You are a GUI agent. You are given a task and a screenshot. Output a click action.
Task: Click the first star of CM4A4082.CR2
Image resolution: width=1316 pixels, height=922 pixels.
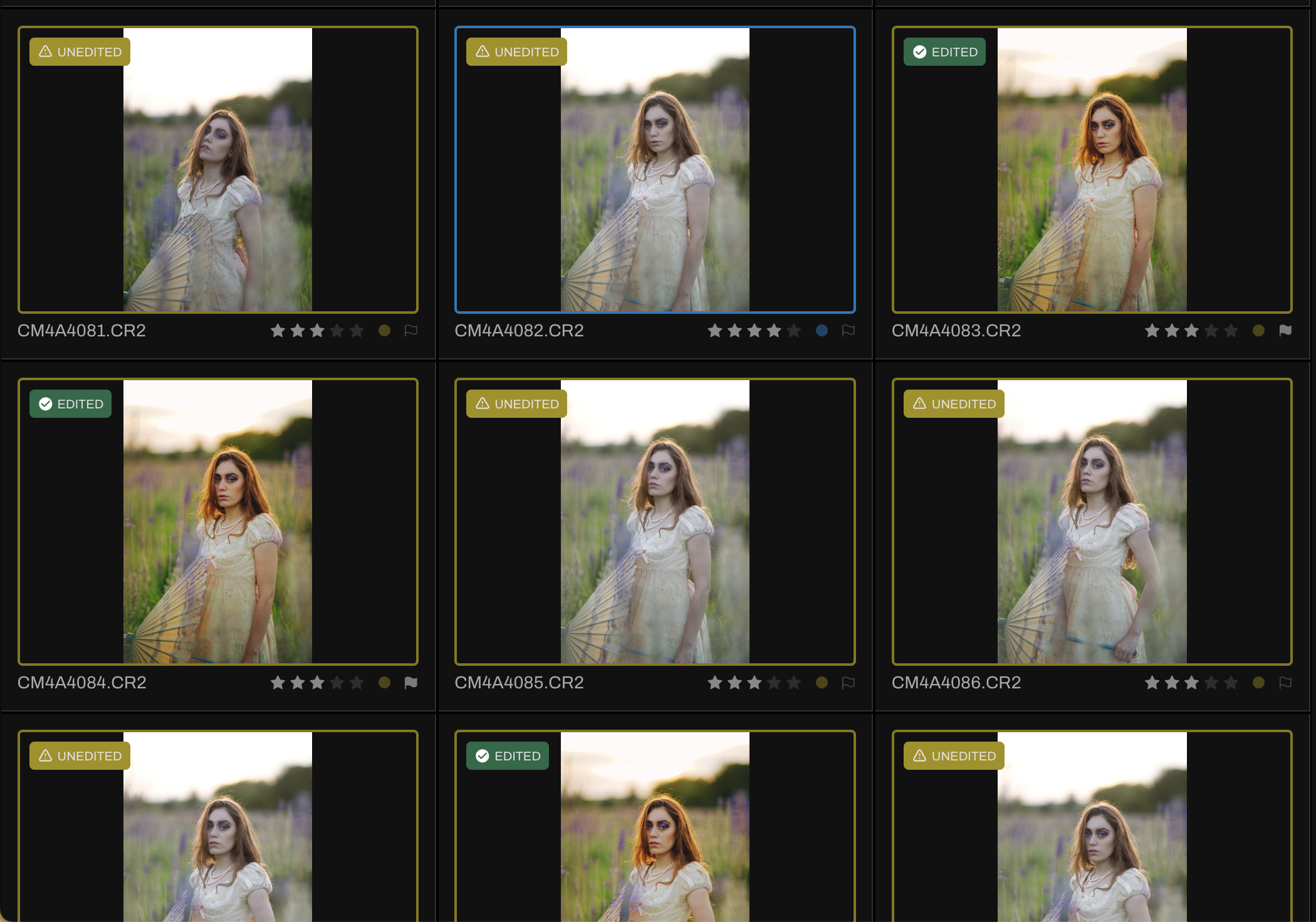point(715,331)
